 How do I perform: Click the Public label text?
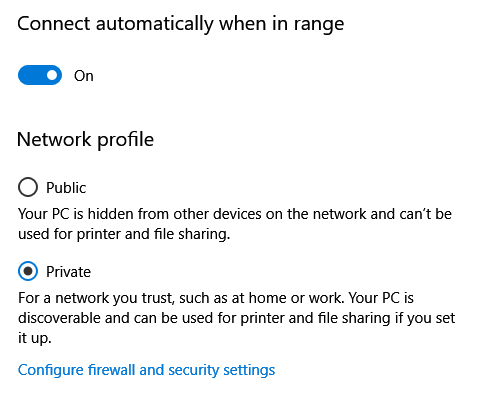click(66, 188)
